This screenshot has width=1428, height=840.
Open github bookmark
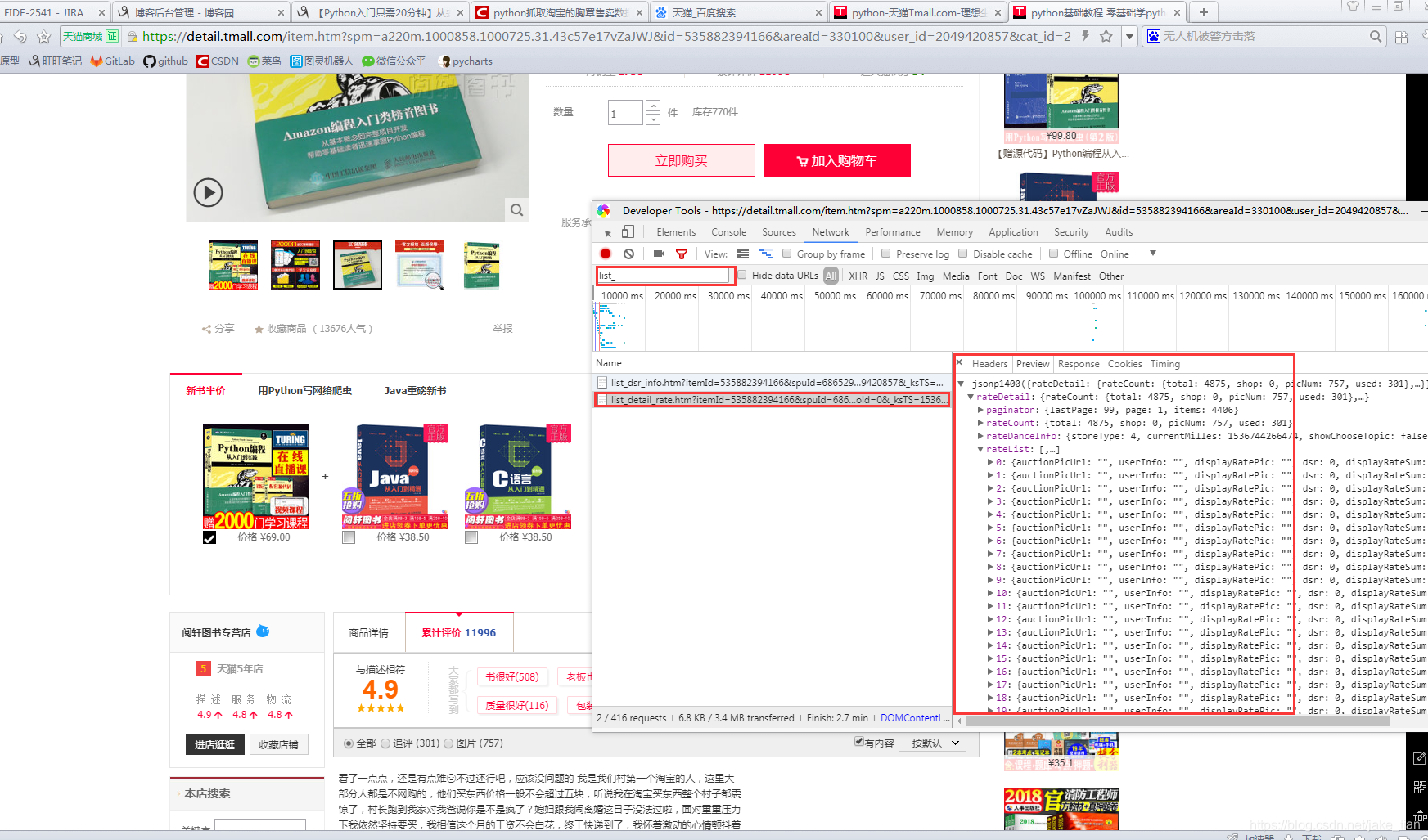[166, 61]
